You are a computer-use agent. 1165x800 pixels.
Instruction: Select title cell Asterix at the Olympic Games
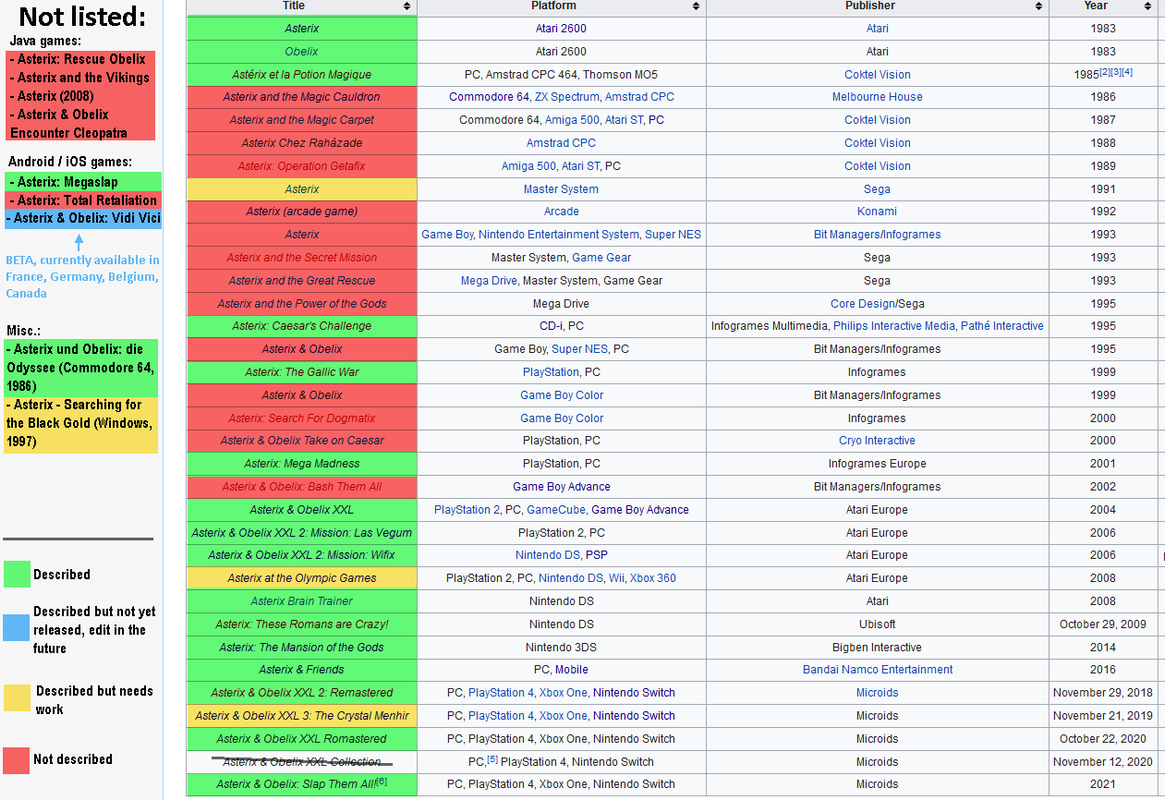click(302, 578)
